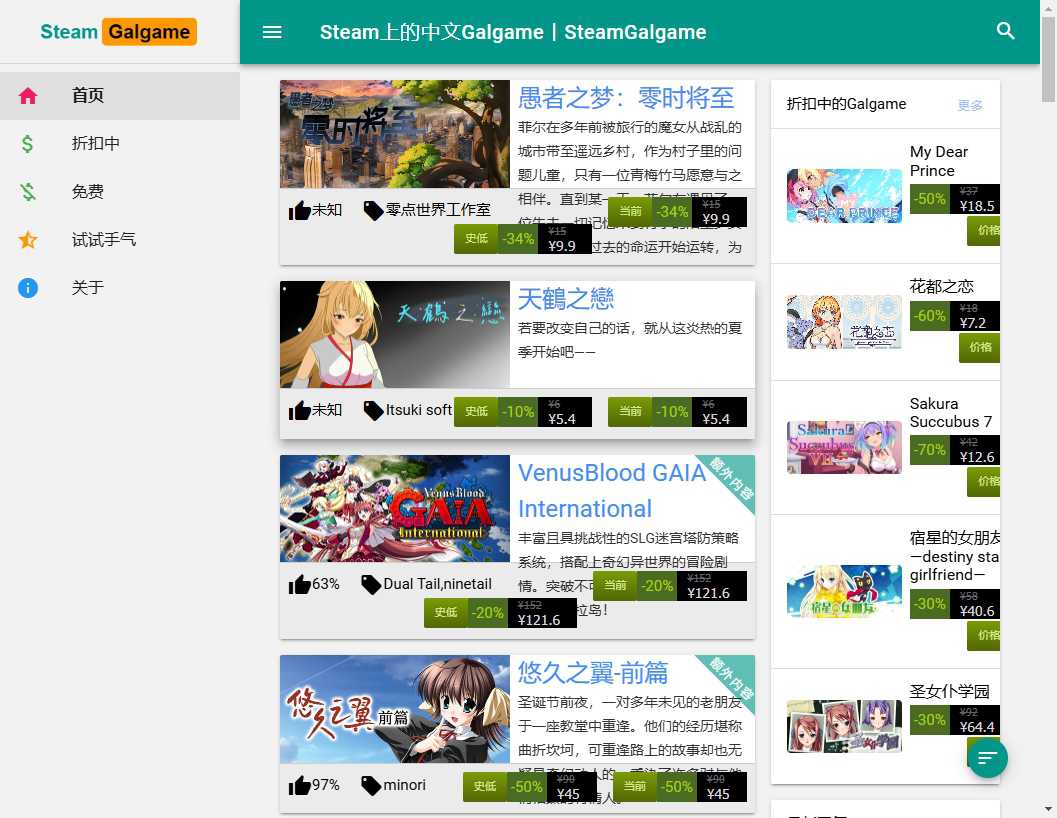Click Sakura Succubus 7 thumbnail
This screenshot has width=1057, height=818.
[x=844, y=447]
